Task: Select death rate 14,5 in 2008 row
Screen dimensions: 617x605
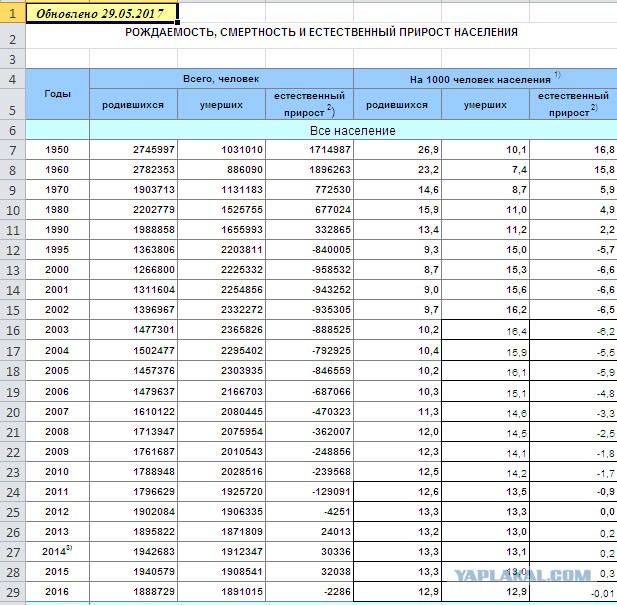Action: [486, 432]
